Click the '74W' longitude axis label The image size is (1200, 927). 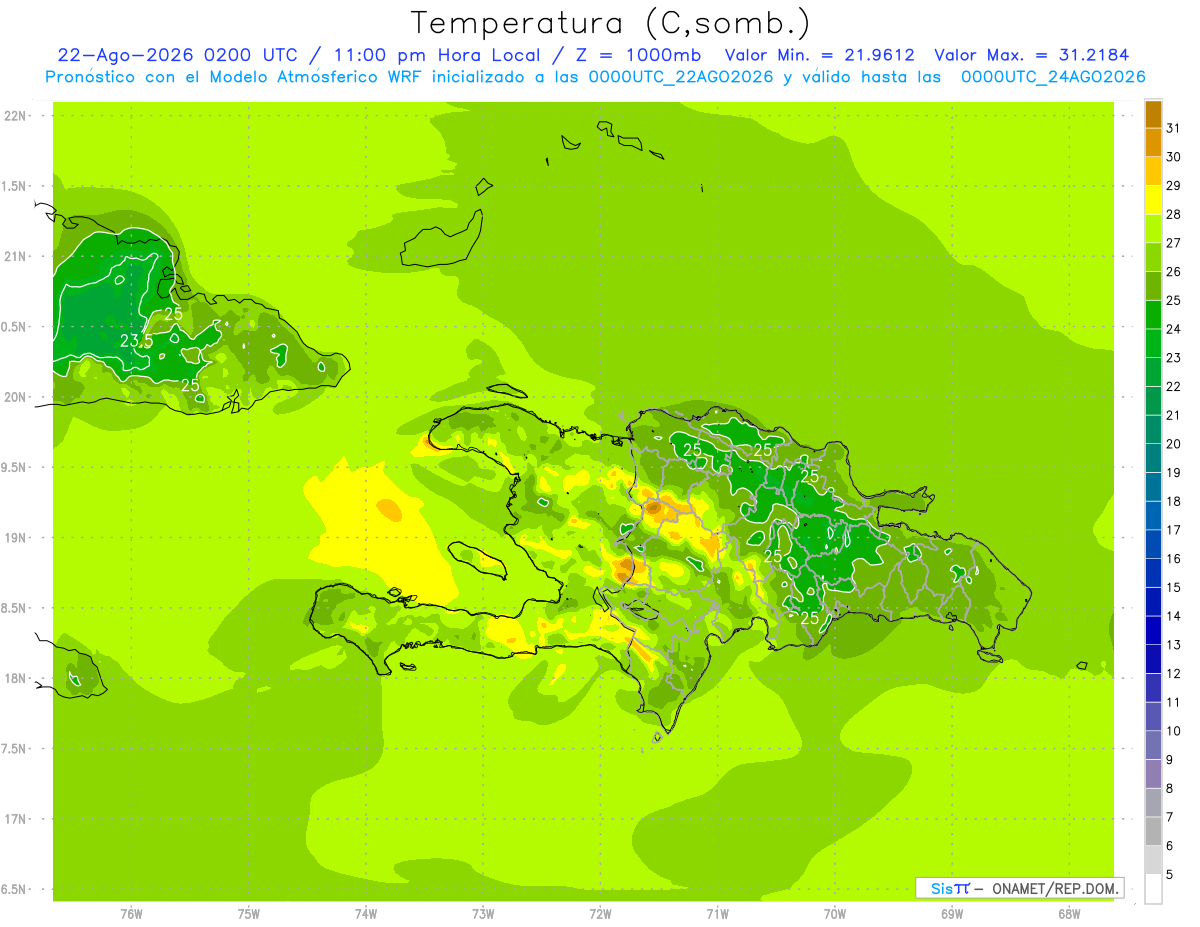366,914
